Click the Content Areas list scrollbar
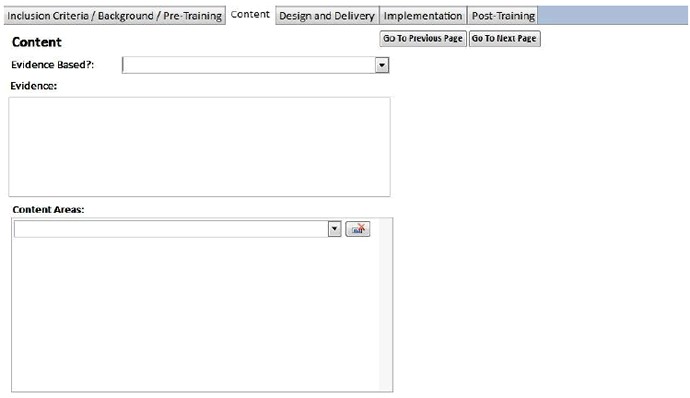 coord(385,305)
